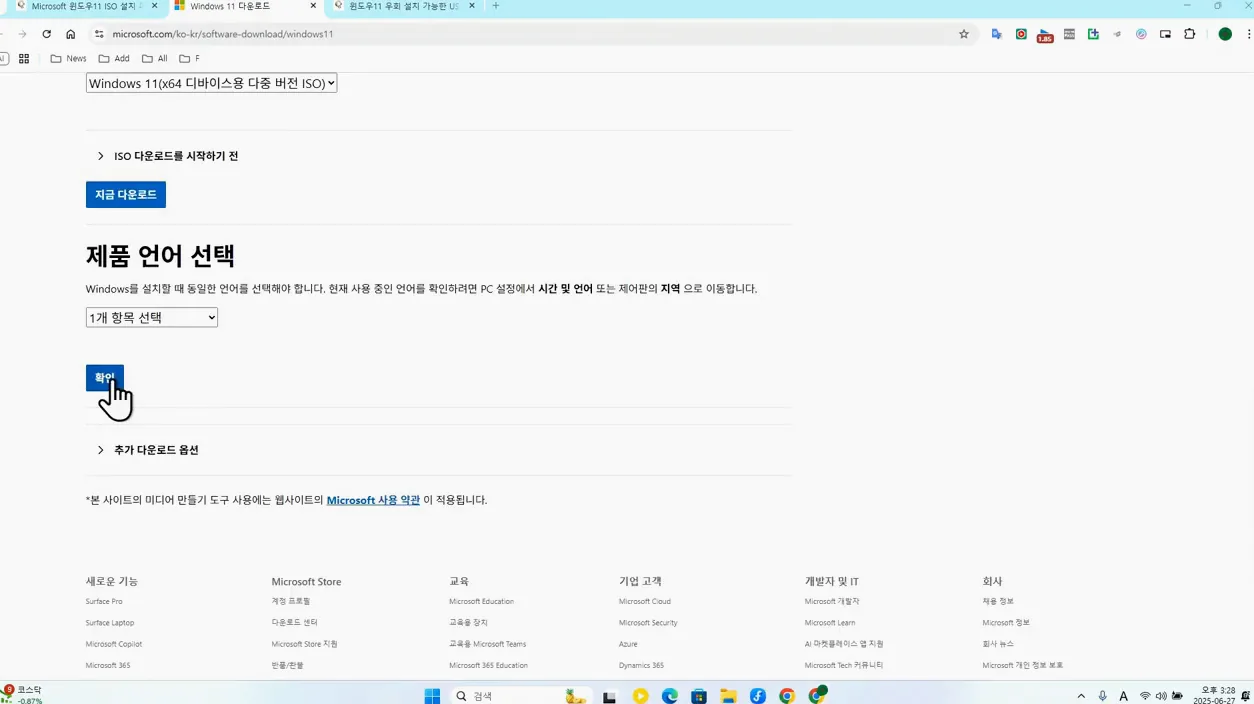Open Task View on the taskbar
This screenshot has width=1254, height=704.
pyautogui.click(x=609, y=696)
